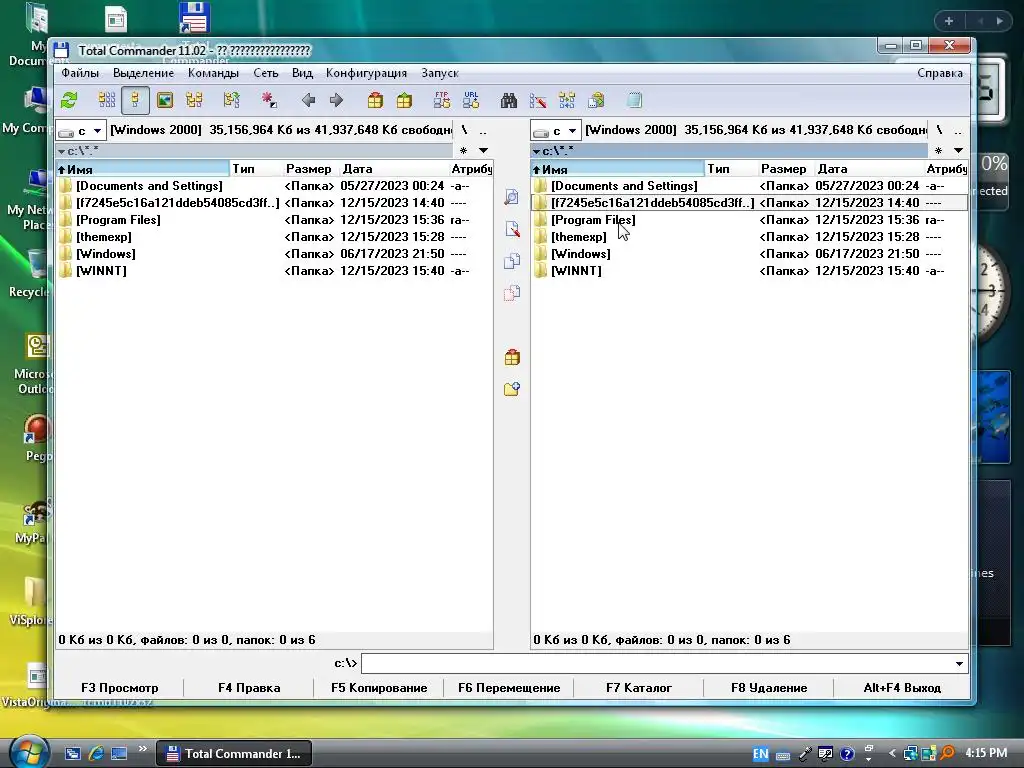Open the Справка help menu
Screen dimensions: 1024x768
[x=940, y=73]
